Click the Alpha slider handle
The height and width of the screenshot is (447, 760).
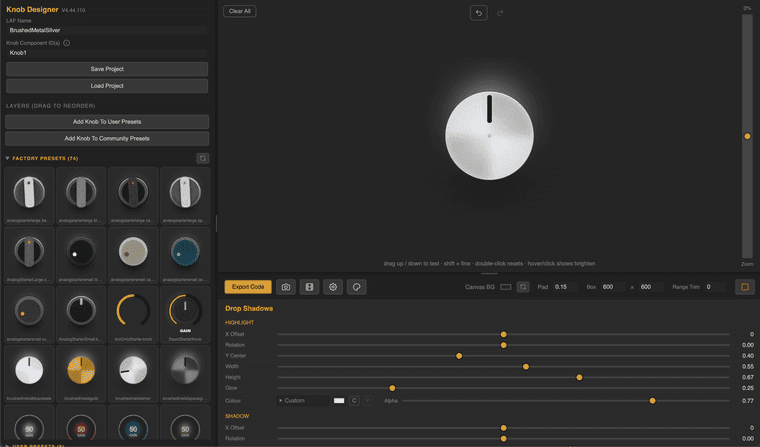pos(652,400)
